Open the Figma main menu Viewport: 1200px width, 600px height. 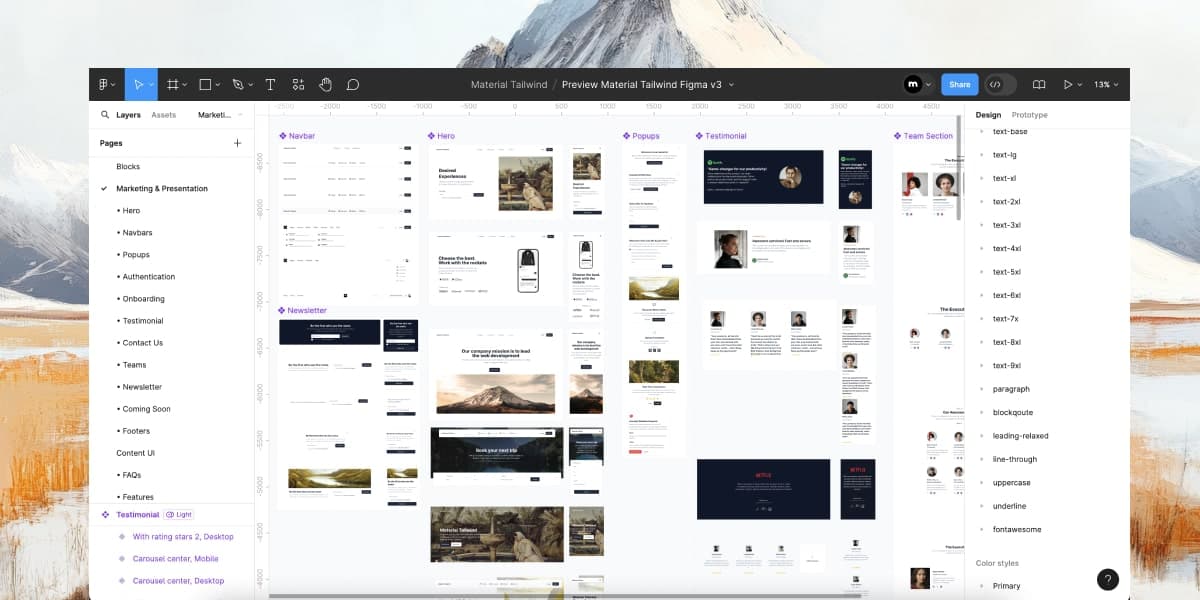click(105, 85)
